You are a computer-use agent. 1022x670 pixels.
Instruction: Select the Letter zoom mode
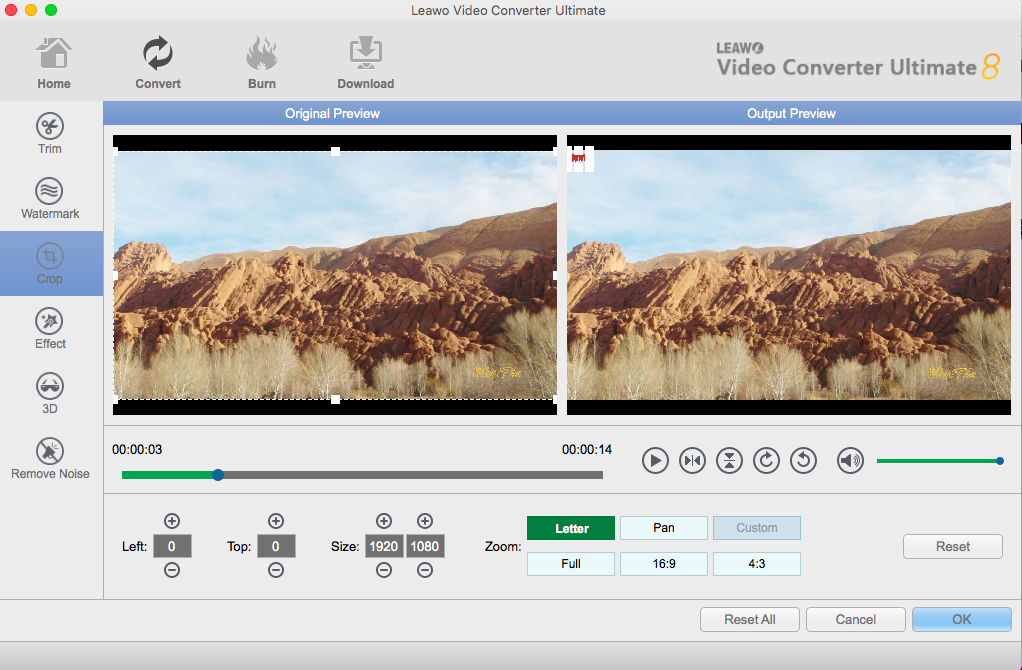pos(570,528)
